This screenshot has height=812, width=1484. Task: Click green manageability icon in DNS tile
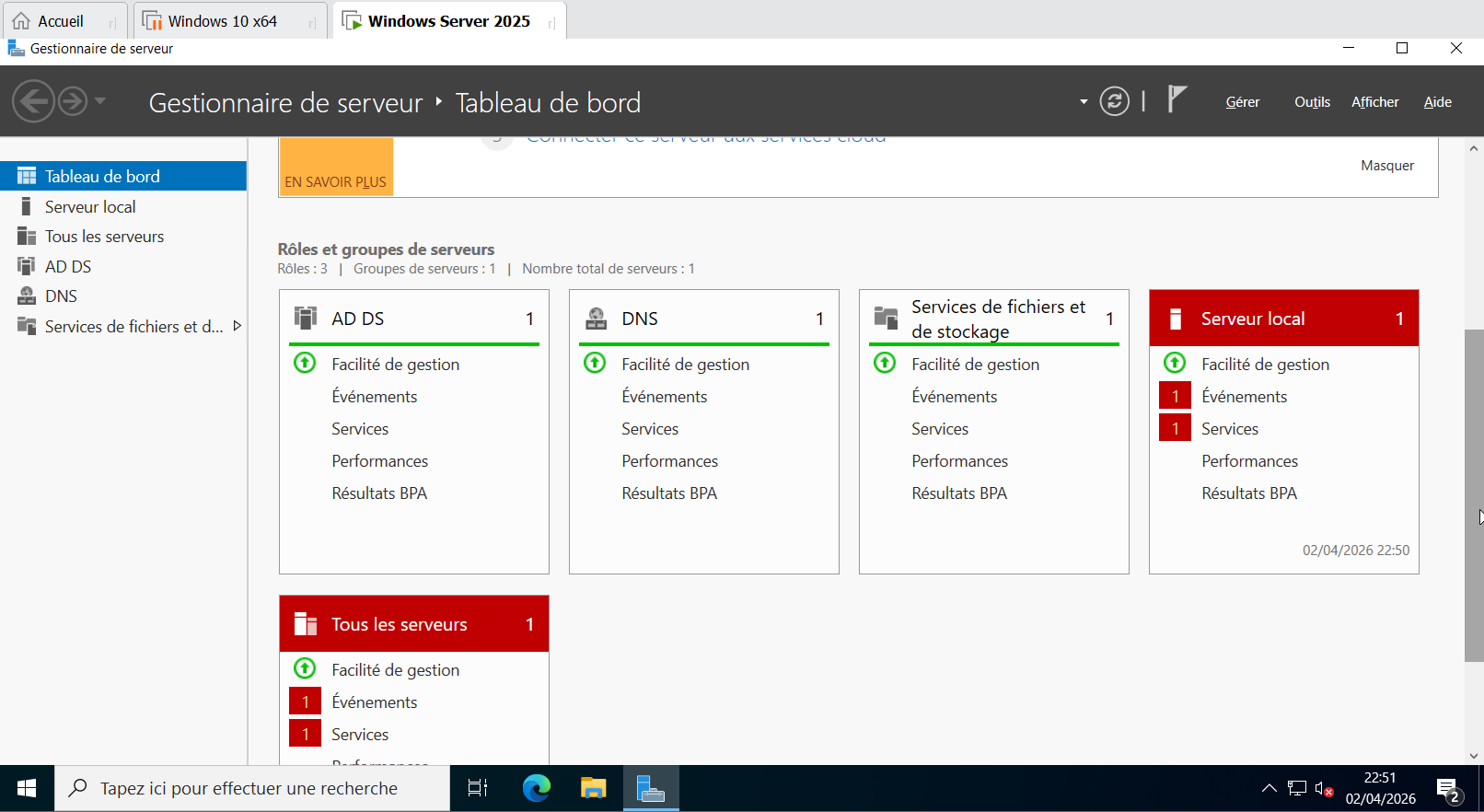(x=595, y=363)
